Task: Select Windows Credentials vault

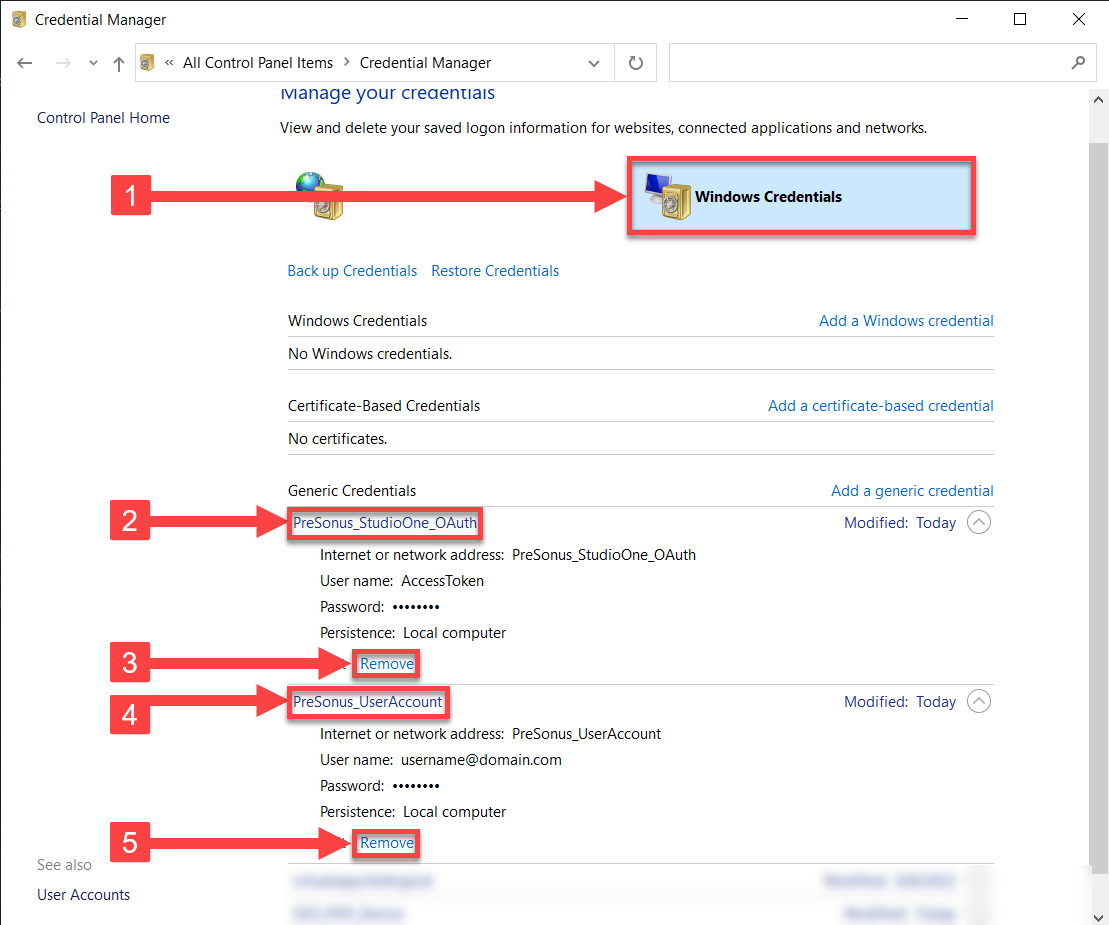Action: point(801,197)
